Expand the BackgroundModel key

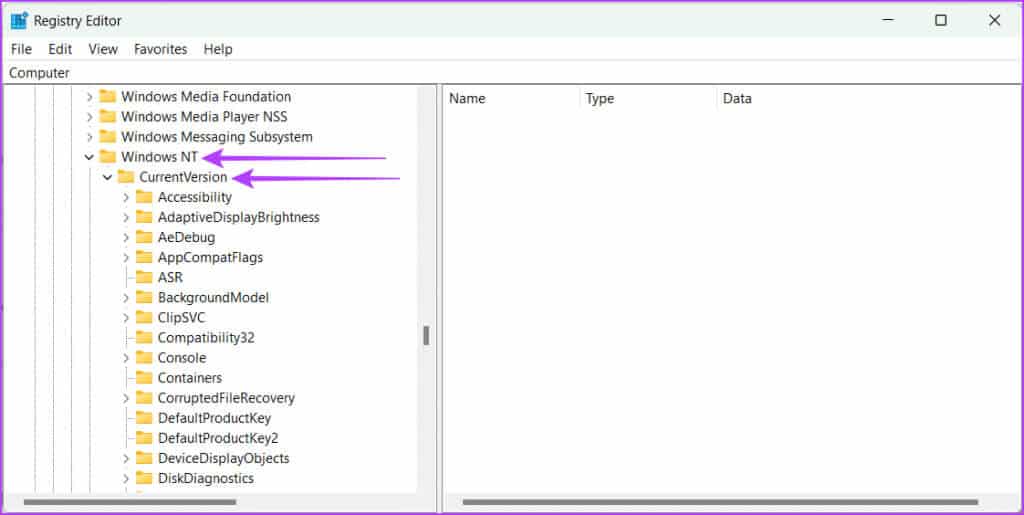(x=126, y=298)
